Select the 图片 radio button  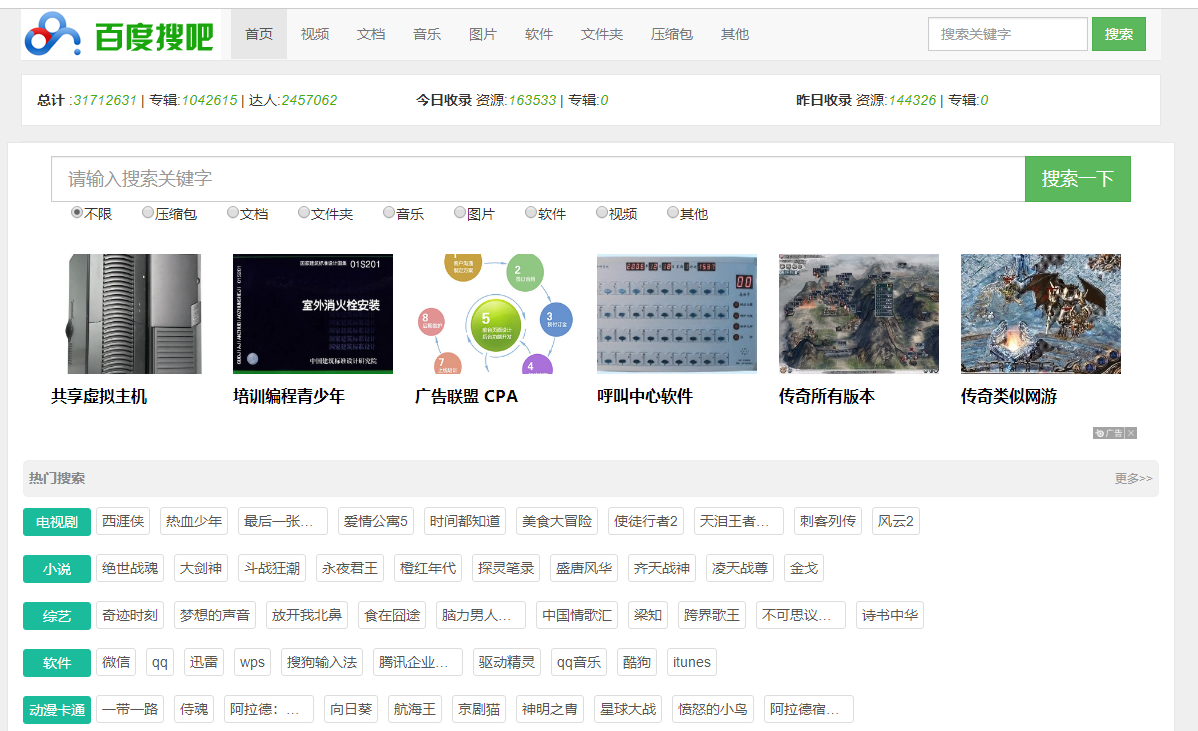460,212
